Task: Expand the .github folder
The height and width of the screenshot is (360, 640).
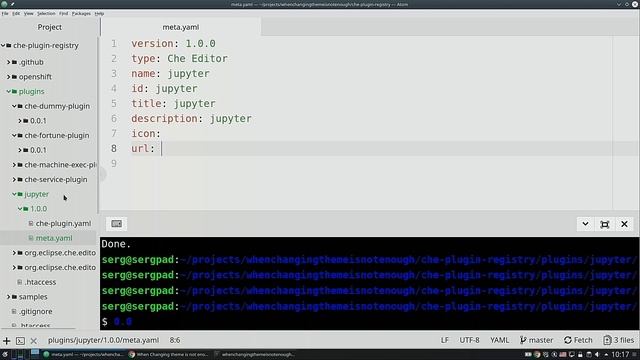Action: click(x=9, y=62)
